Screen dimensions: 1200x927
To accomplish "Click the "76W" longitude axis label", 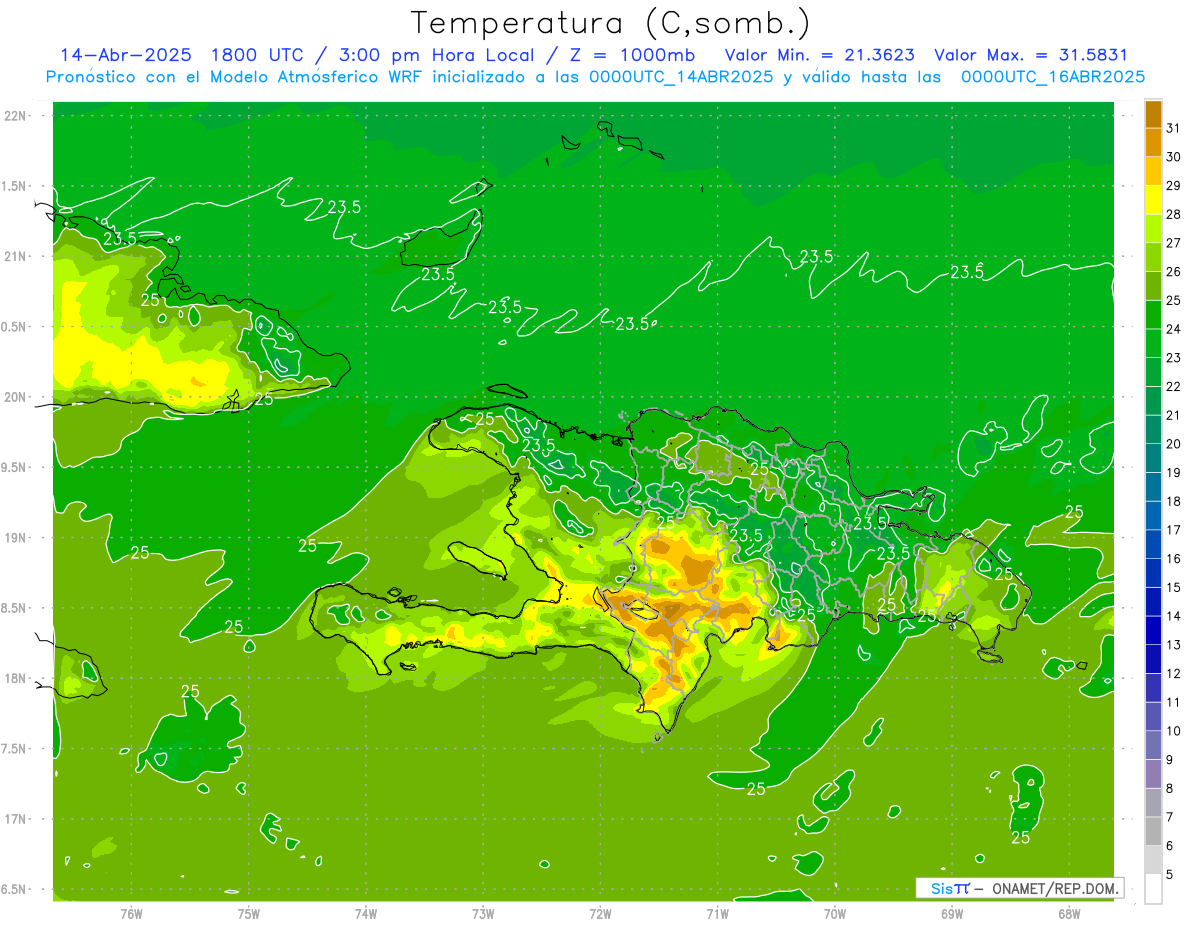I will click(131, 913).
